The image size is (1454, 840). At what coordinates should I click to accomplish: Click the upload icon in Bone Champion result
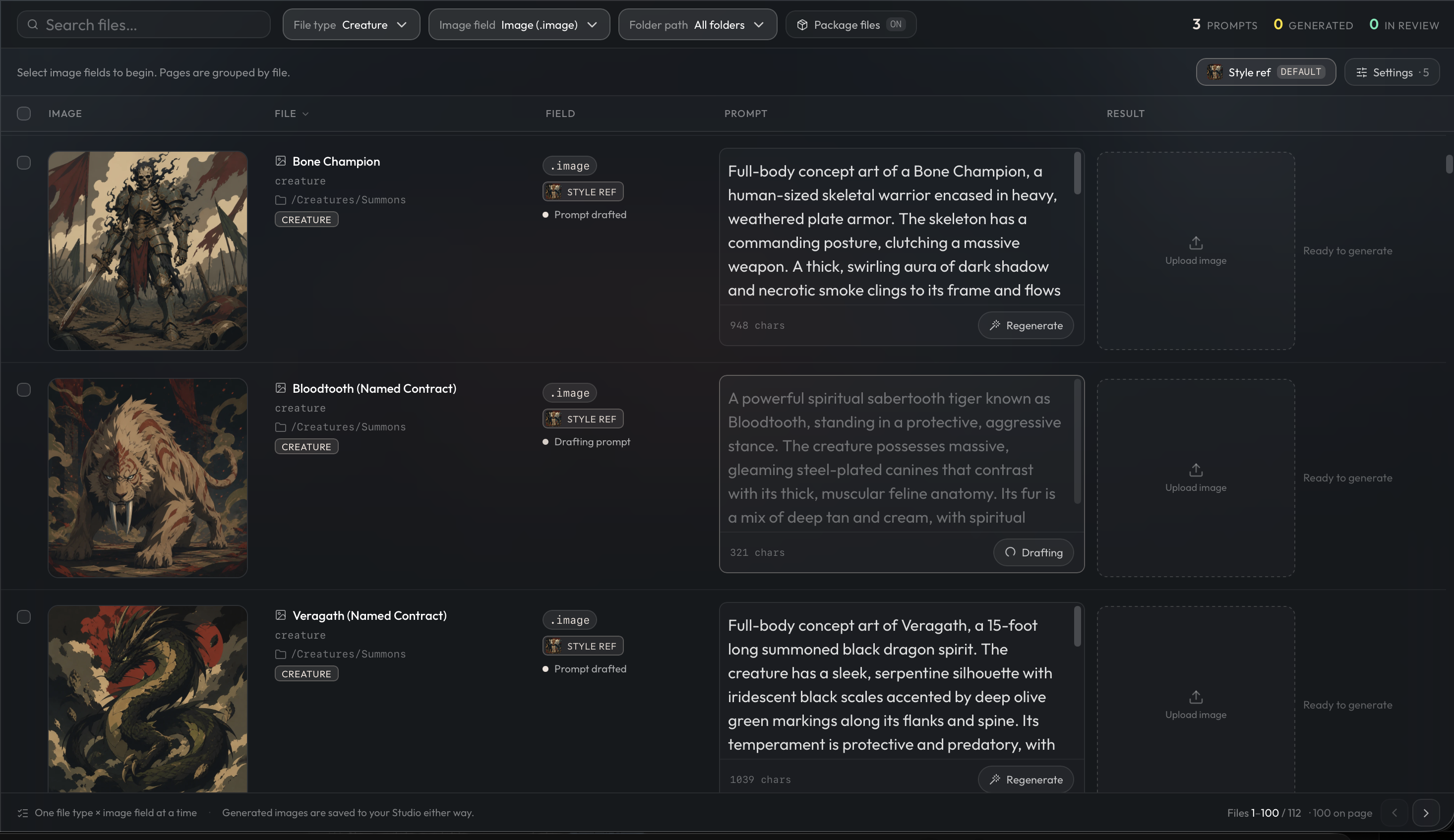[1196, 242]
